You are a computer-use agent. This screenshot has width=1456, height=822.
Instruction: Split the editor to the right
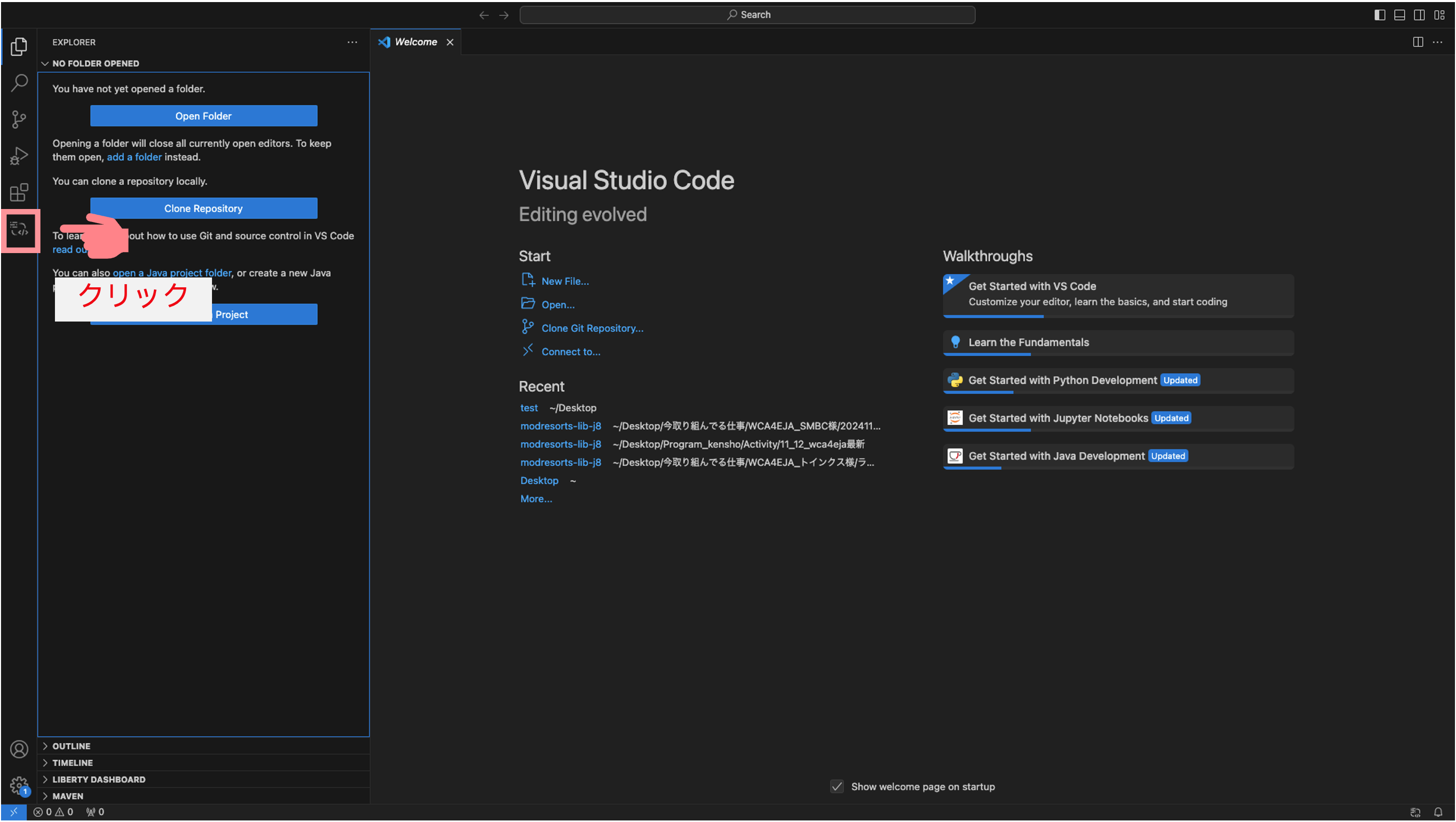[x=1418, y=42]
